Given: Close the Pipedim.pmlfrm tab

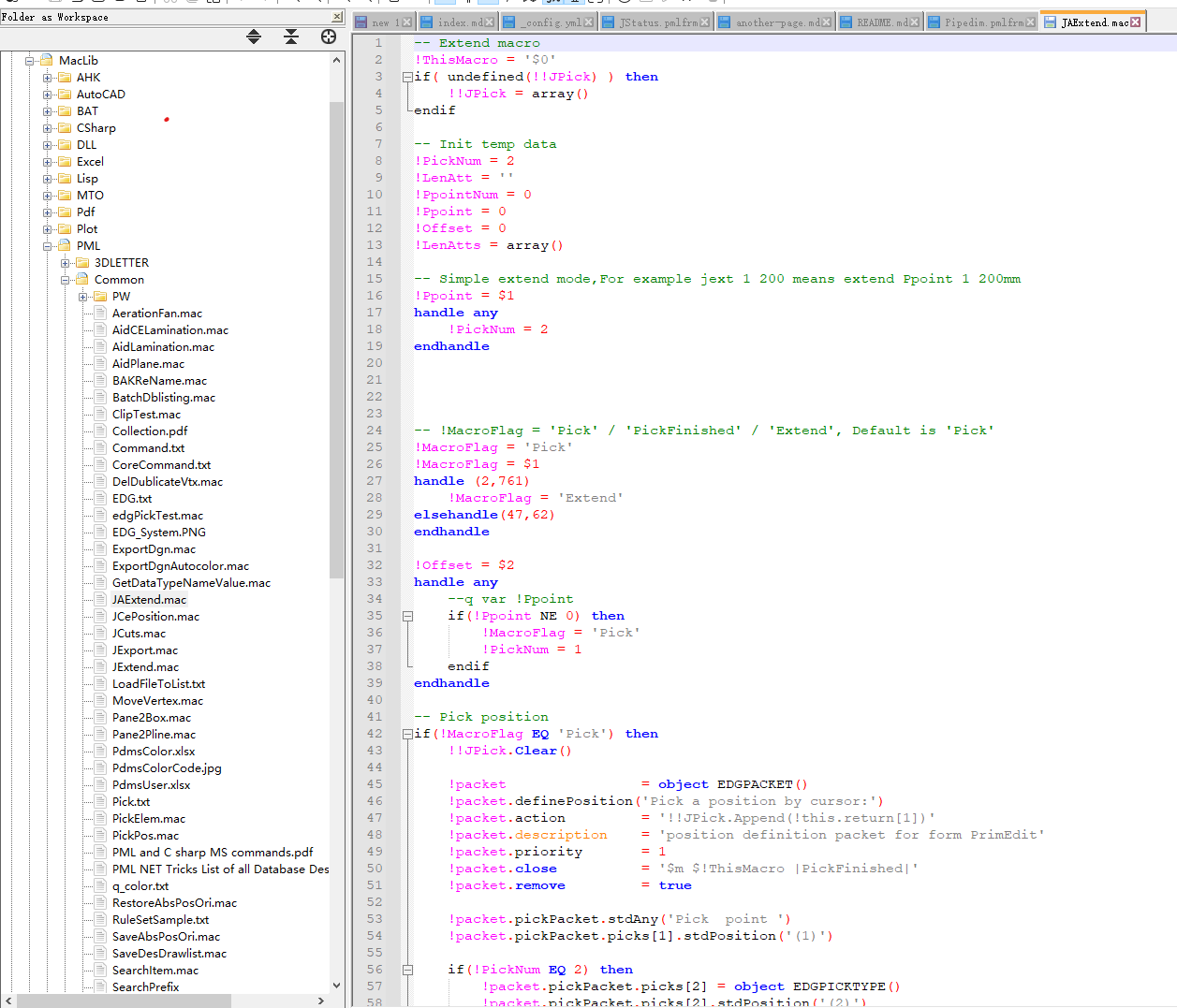Looking at the screenshot, I should pos(1030,22).
